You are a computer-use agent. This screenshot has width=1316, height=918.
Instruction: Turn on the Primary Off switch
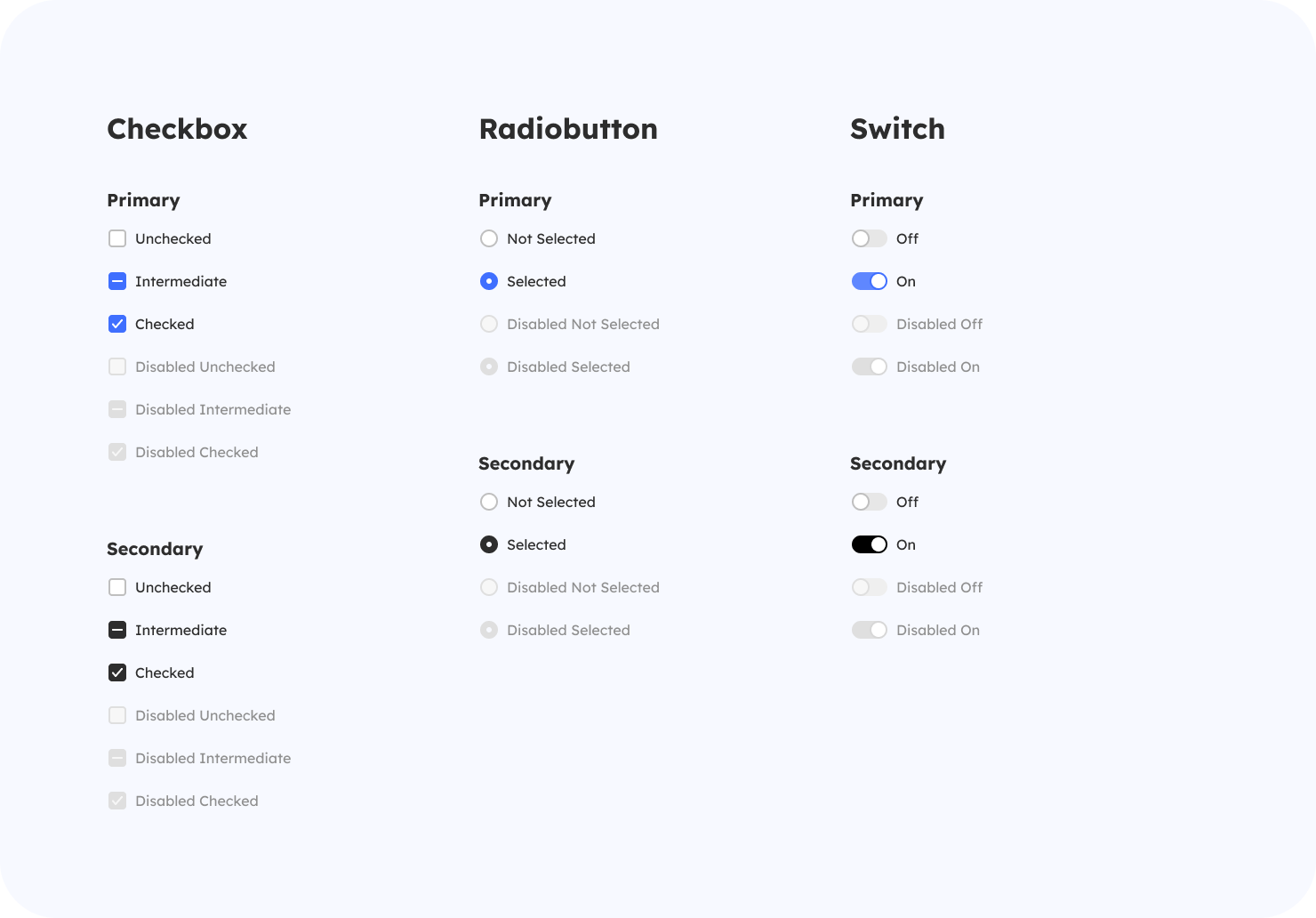[x=869, y=238]
